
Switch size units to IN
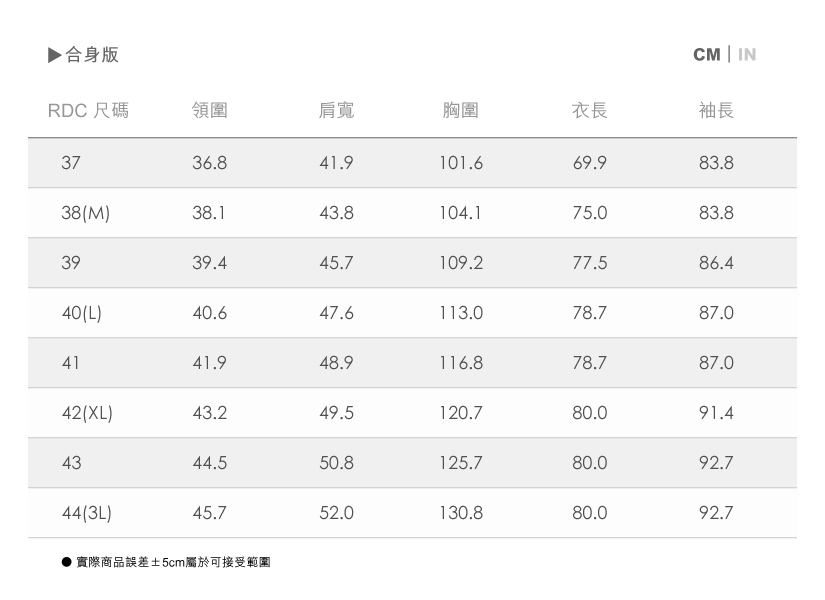pos(747,55)
